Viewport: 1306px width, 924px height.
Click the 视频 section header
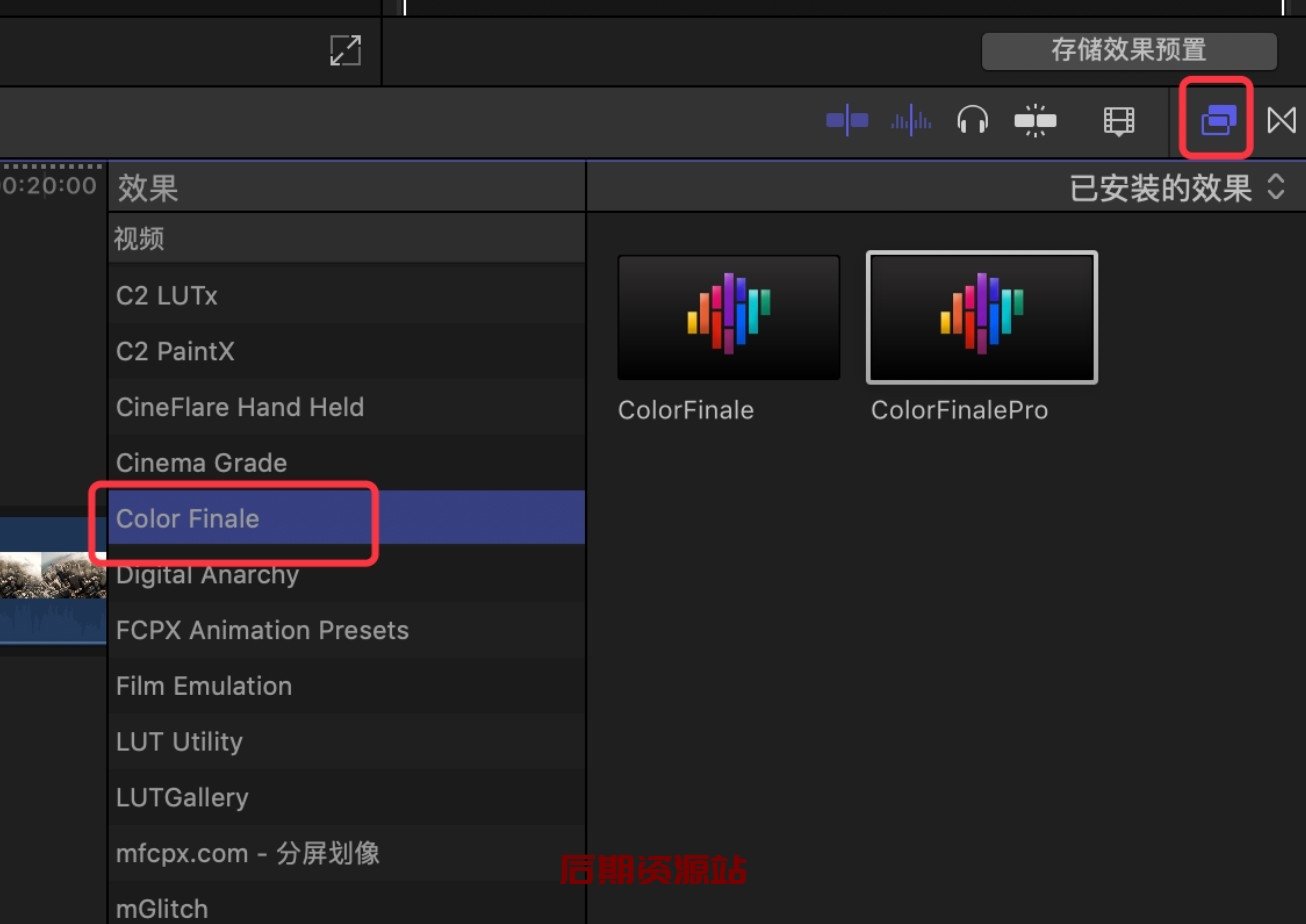pyautogui.click(x=346, y=239)
